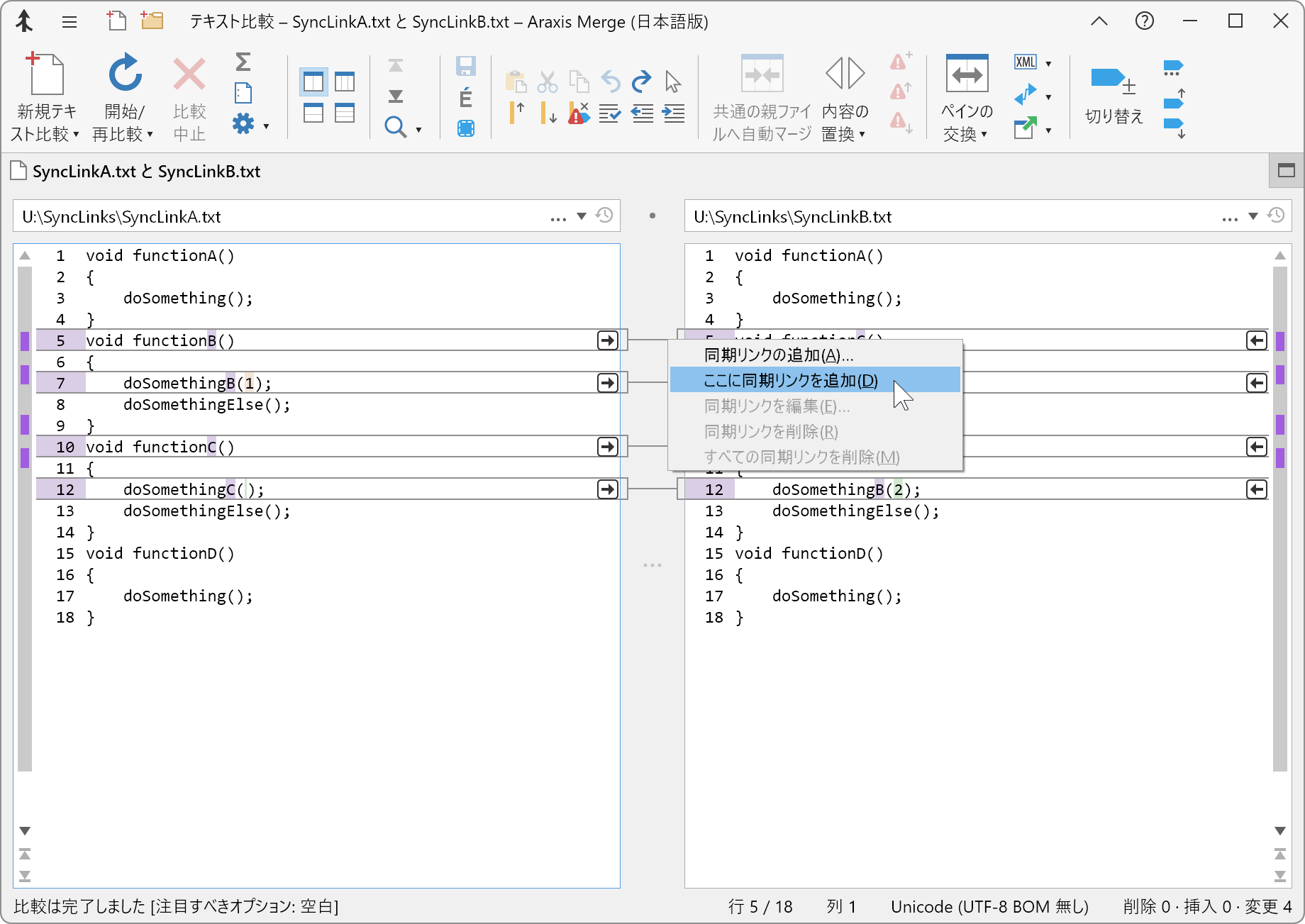Click the left file path input field
Image resolution: width=1305 pixels, height=924 pixels.
coord(284,216)
